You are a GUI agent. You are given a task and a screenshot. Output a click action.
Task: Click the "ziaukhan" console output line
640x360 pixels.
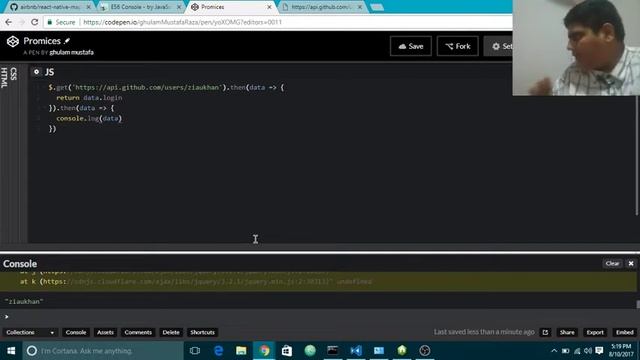point(24,302)
